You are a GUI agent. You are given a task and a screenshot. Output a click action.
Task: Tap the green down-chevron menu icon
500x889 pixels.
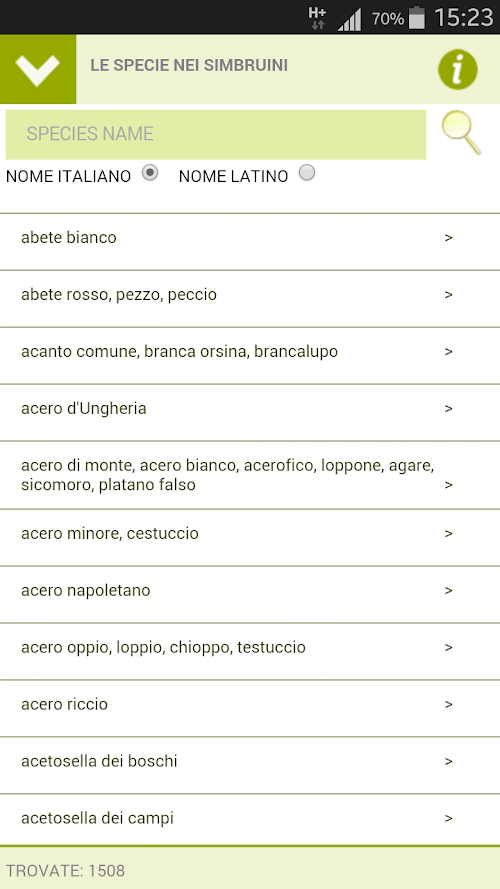pyautogui.click(x=38, y=69)
